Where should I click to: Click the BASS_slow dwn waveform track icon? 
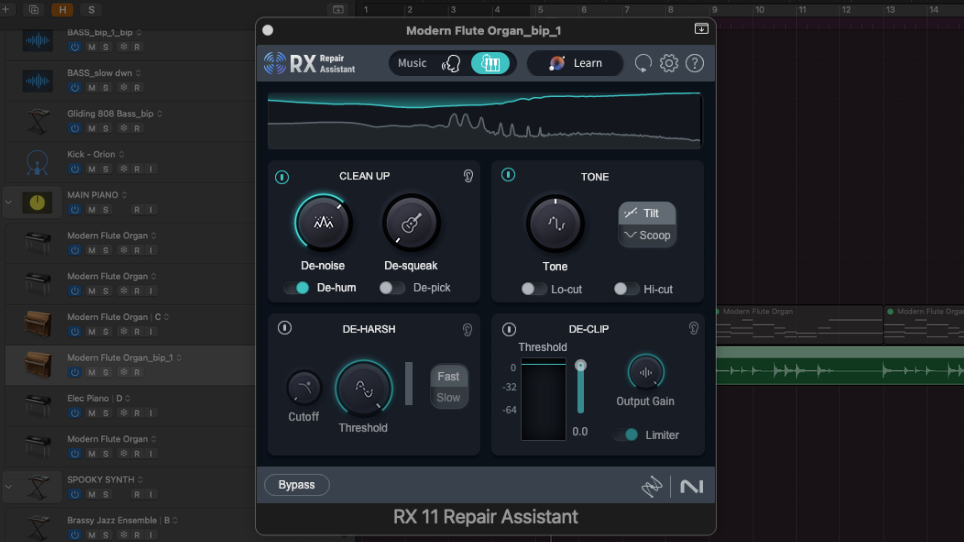pos(38,81)
